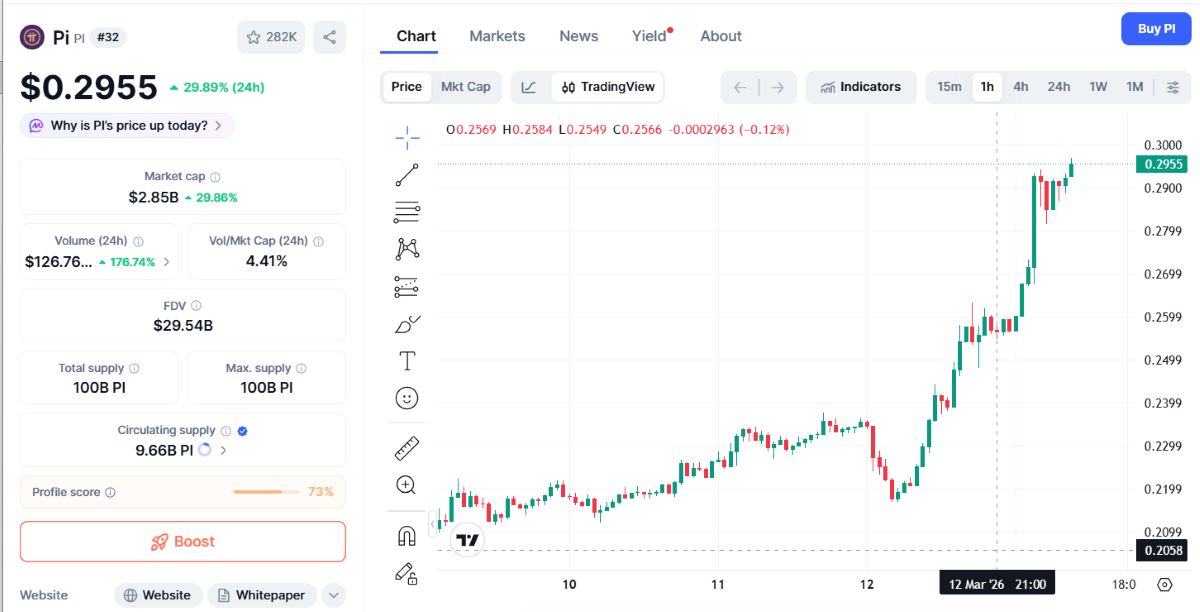Open the Whitepaper link
This screenshot has width=1200, height=612.
tap(262, 595)
